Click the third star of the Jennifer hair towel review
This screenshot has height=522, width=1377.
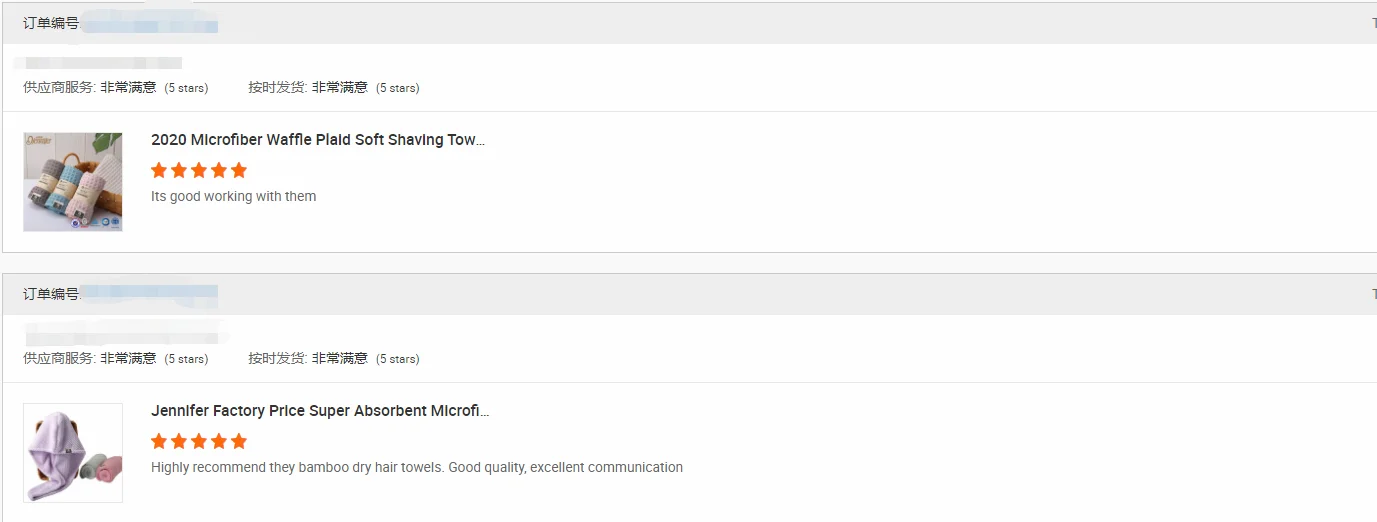point(199,441)
